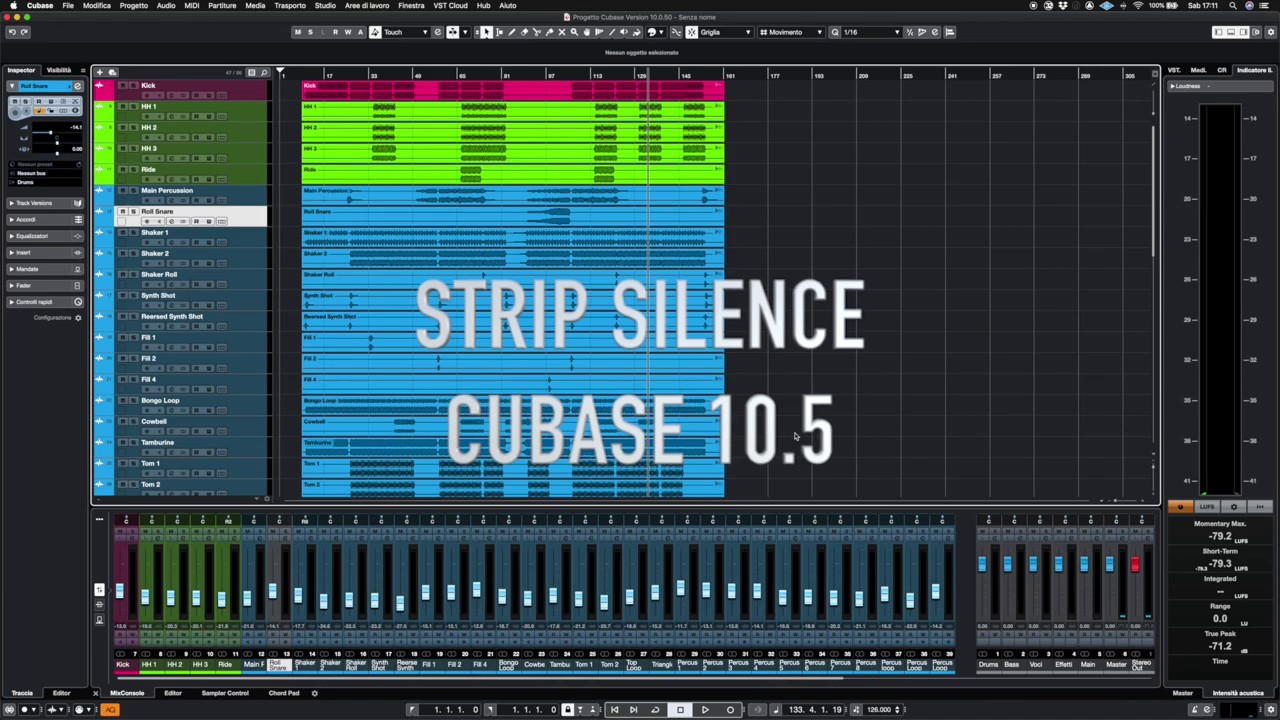This screenshot has height=720, width=1280.
Task: Expand Insert inspector section
Action: (45, 252)
